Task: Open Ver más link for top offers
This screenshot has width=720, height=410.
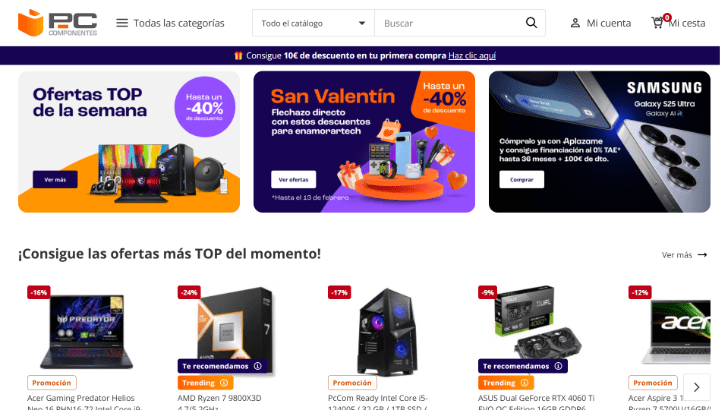Action: tap(684, 255)
